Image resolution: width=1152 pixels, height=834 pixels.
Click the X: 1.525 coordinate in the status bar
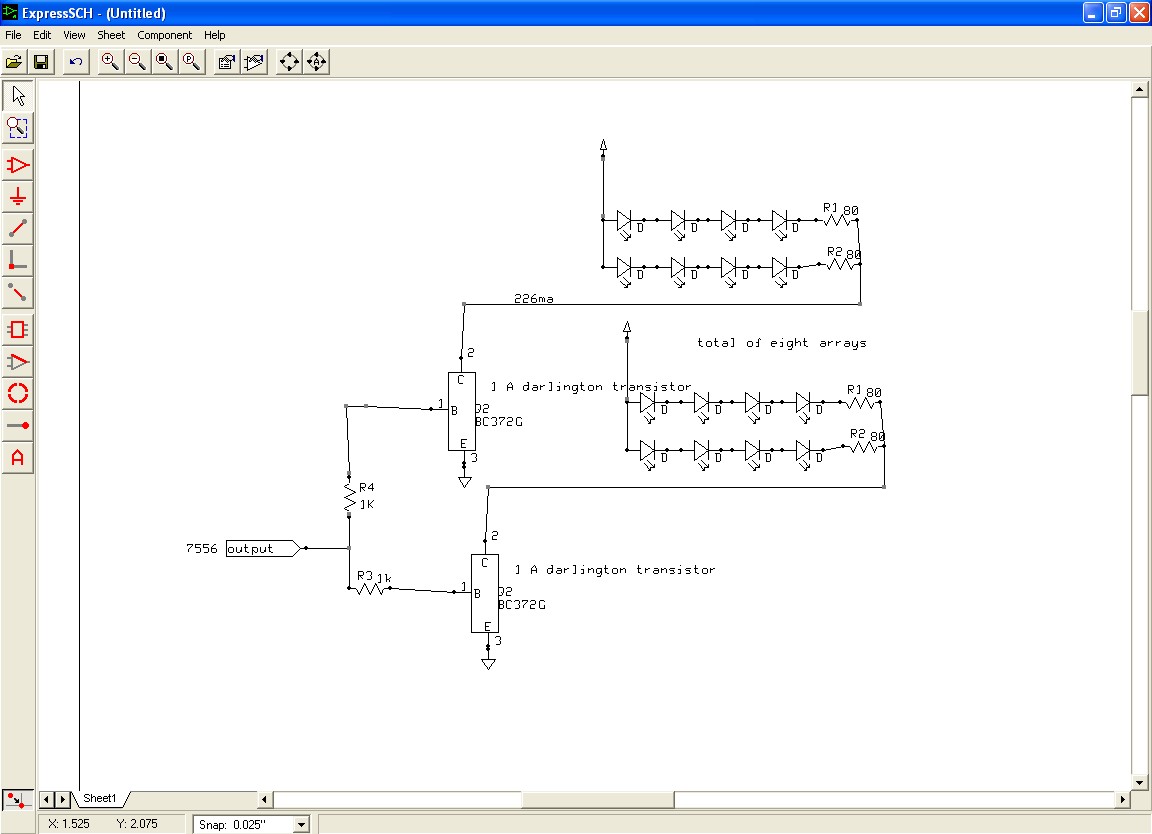tap(69, 824)
